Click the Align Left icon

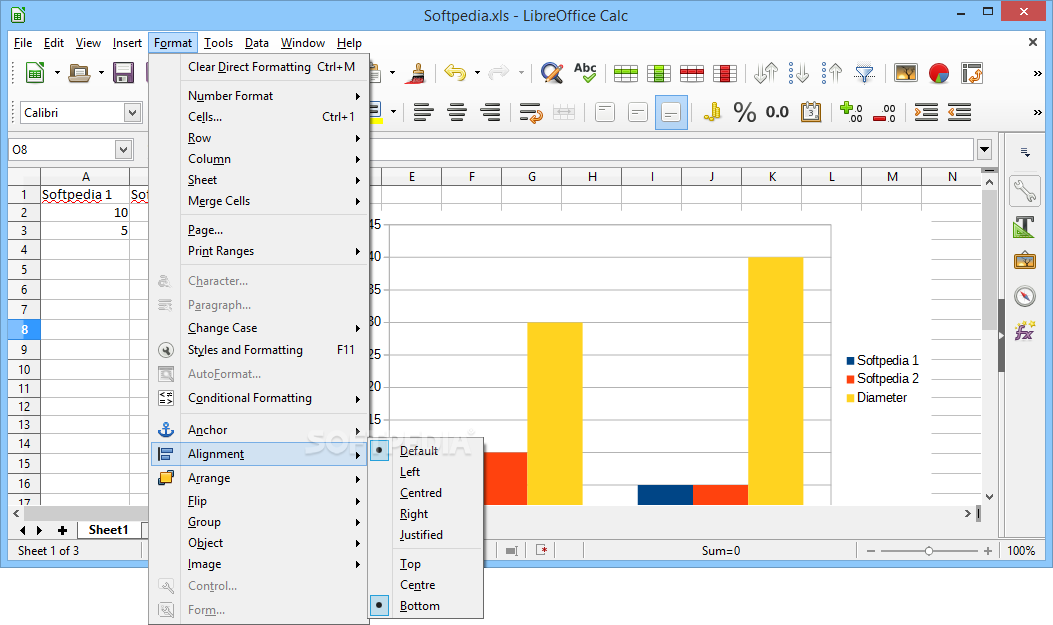point(423,112)
